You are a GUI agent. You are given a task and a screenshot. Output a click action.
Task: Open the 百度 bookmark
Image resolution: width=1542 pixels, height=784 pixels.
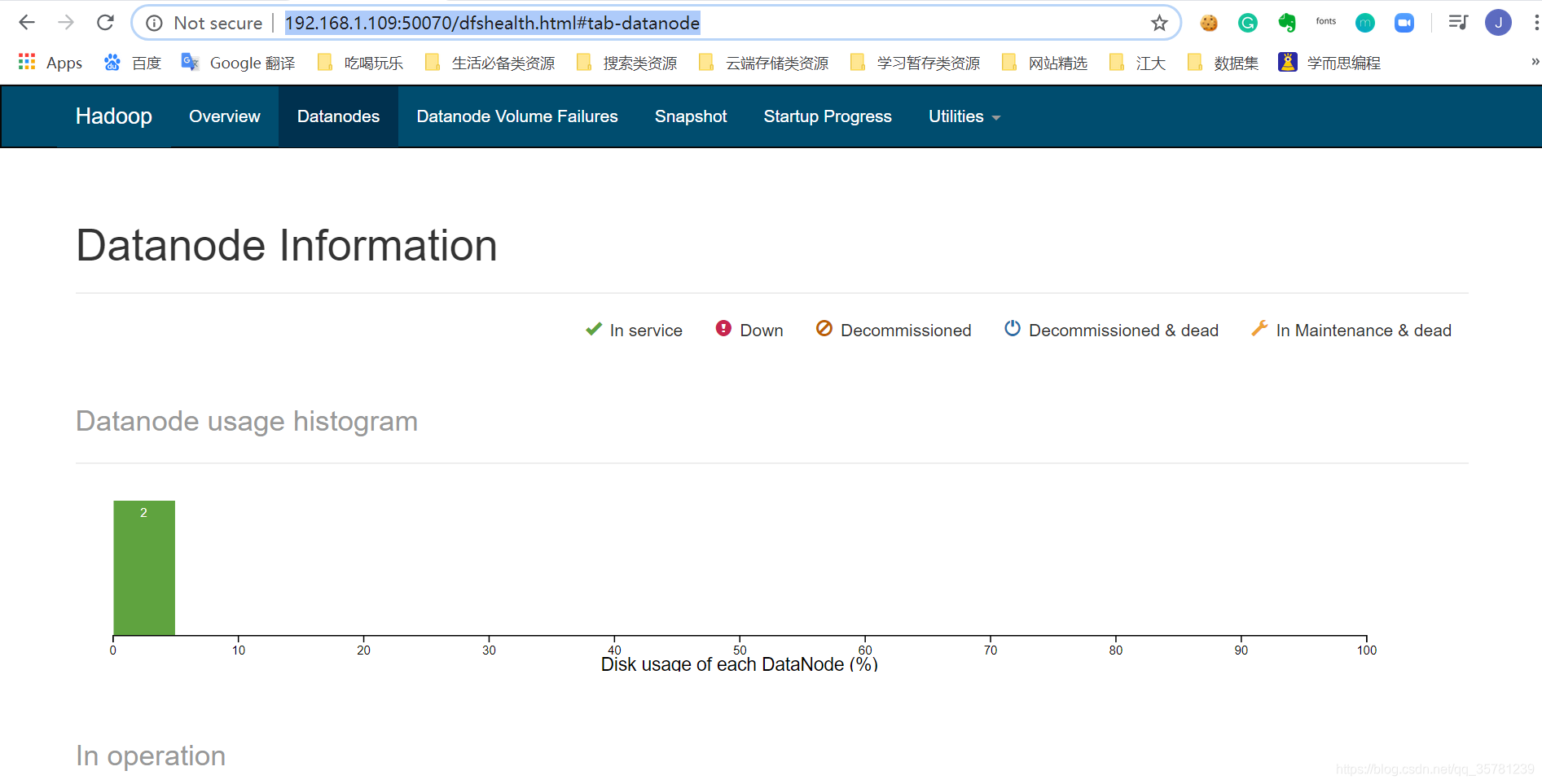(x=145, y=63)
